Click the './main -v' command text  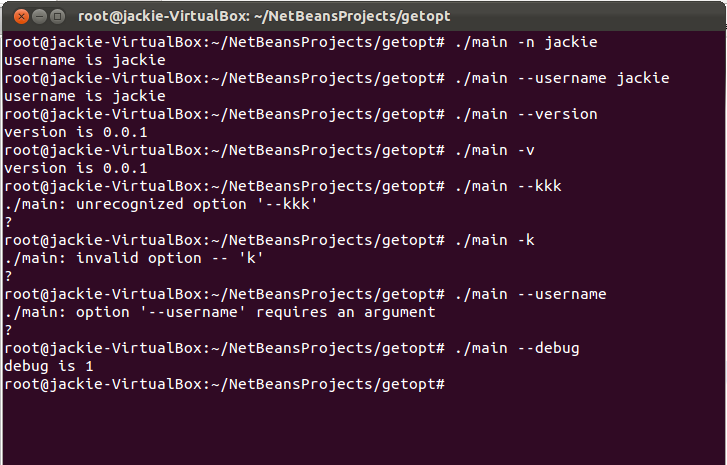490,150
